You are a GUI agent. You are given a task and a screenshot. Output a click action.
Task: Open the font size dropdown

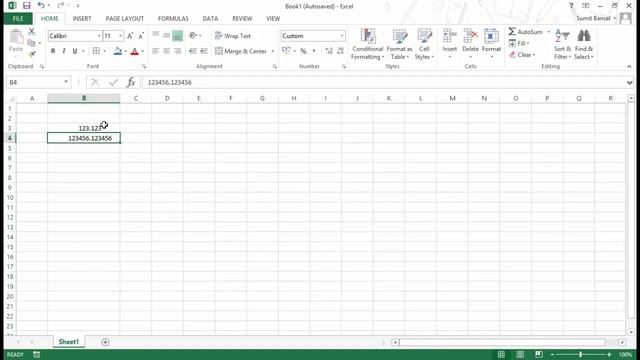[120, 36]
